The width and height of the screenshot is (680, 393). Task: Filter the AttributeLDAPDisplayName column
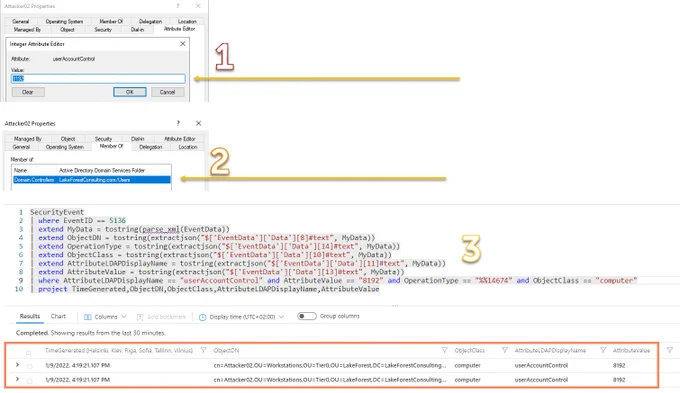(602, 350)
